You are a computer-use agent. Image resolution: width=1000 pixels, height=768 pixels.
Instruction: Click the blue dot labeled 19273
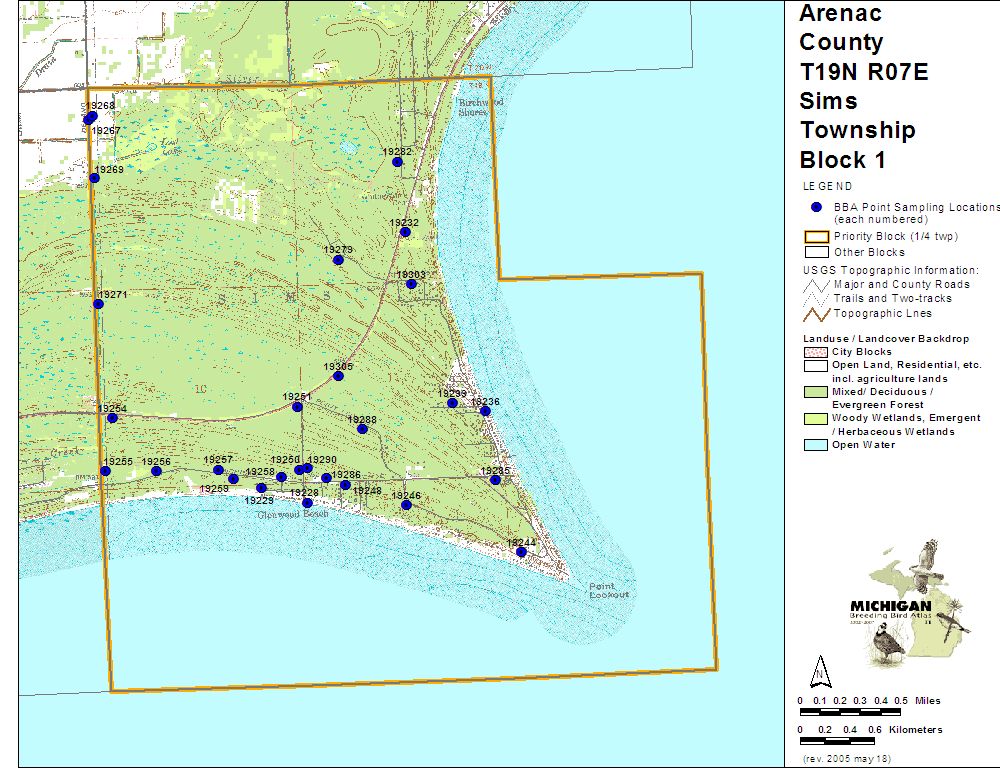pyautogui.click(x=338, y=260)
